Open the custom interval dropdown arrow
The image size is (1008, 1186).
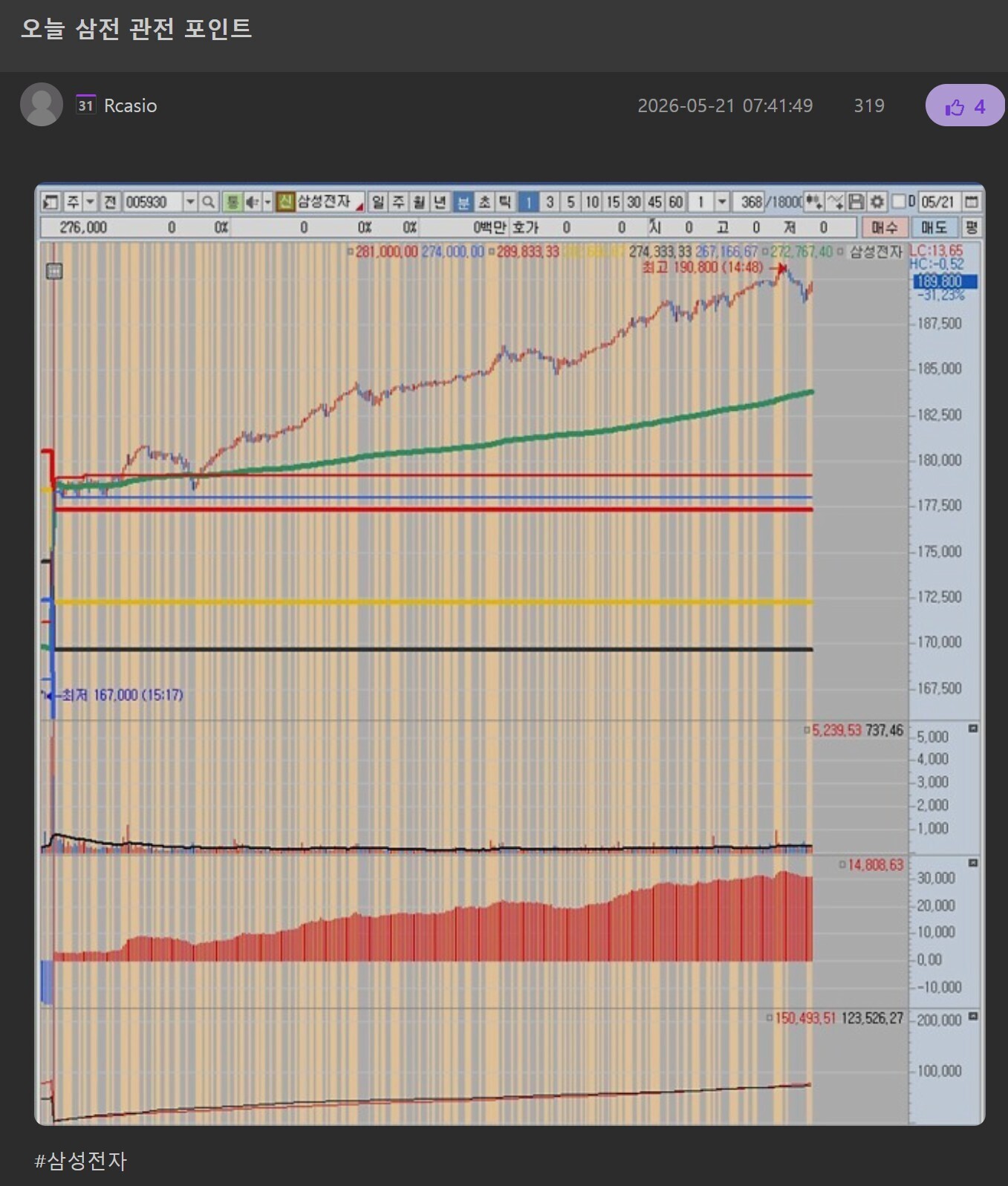tap(721, 202)
